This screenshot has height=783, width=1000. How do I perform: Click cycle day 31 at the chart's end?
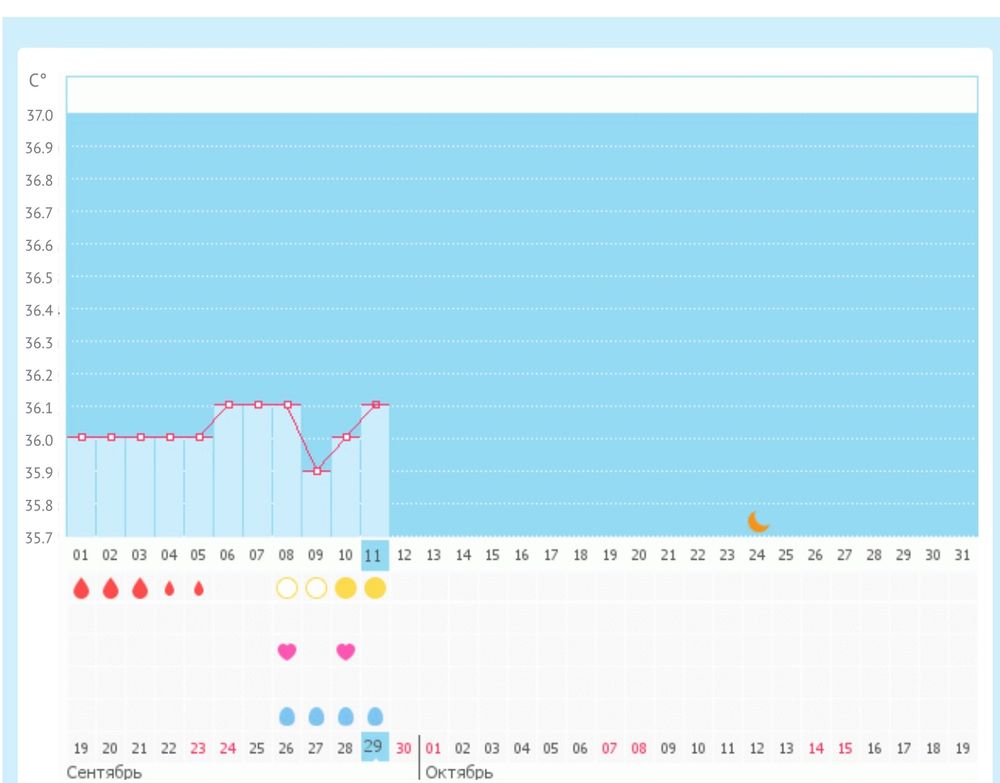click(x=963, y=555)
